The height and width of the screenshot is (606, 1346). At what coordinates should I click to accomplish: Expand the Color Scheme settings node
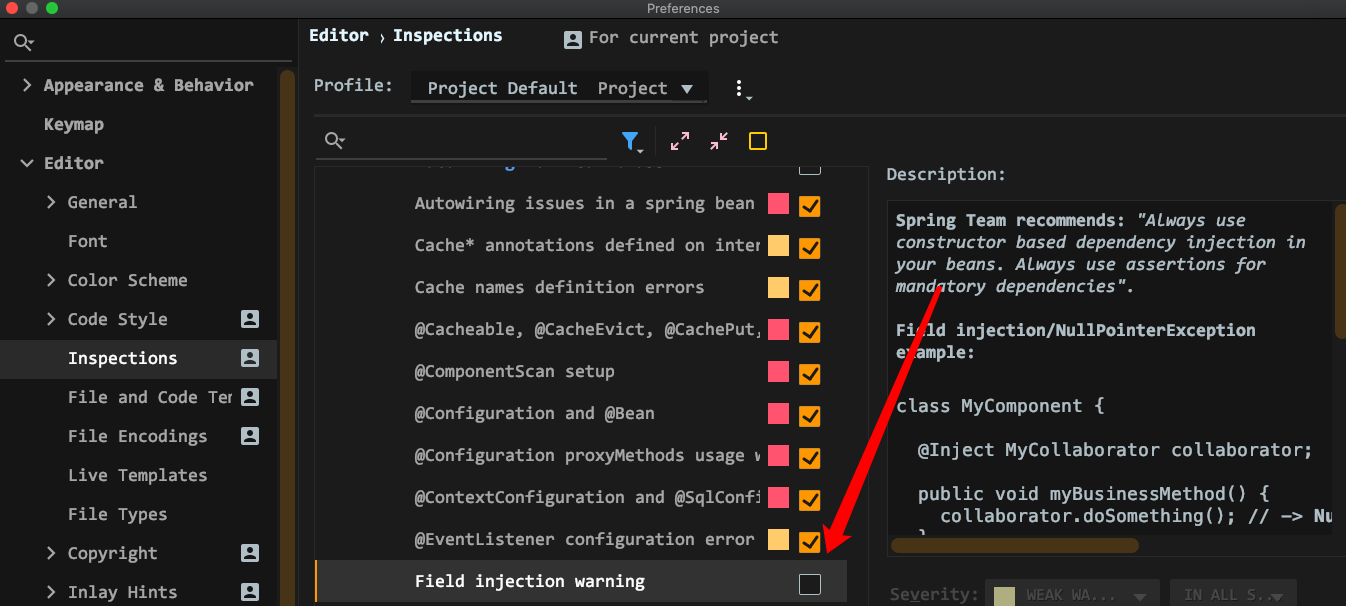click(x=51, y=280)
